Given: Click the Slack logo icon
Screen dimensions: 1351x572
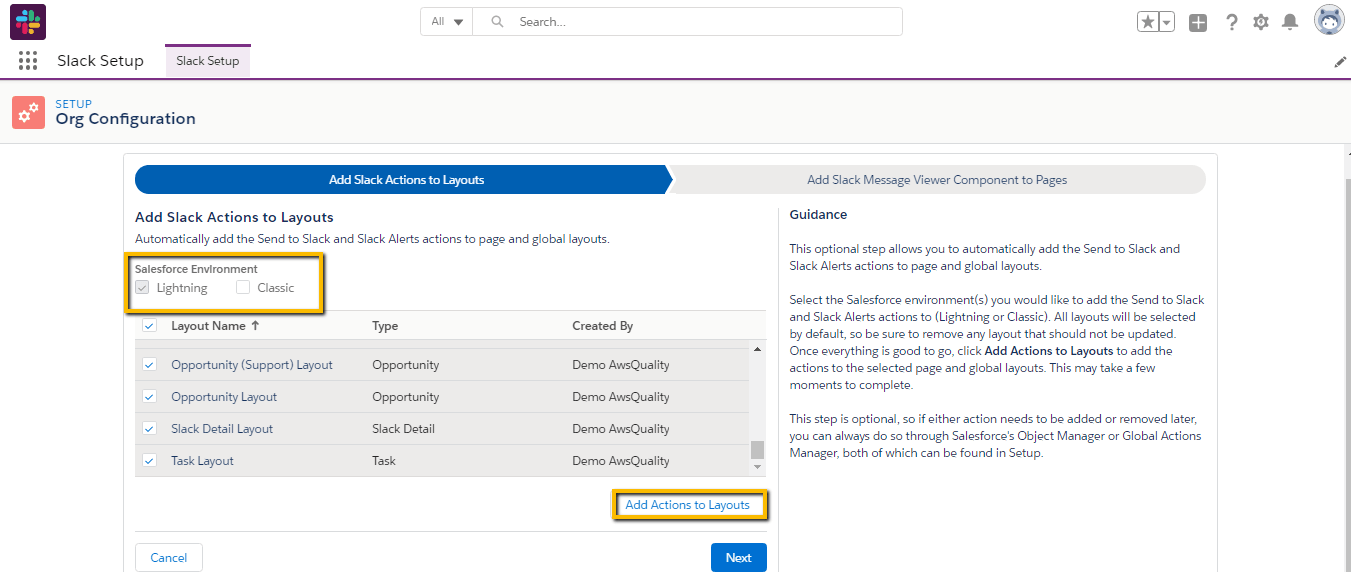Looking at the screenshot, I should click(28, 22).
